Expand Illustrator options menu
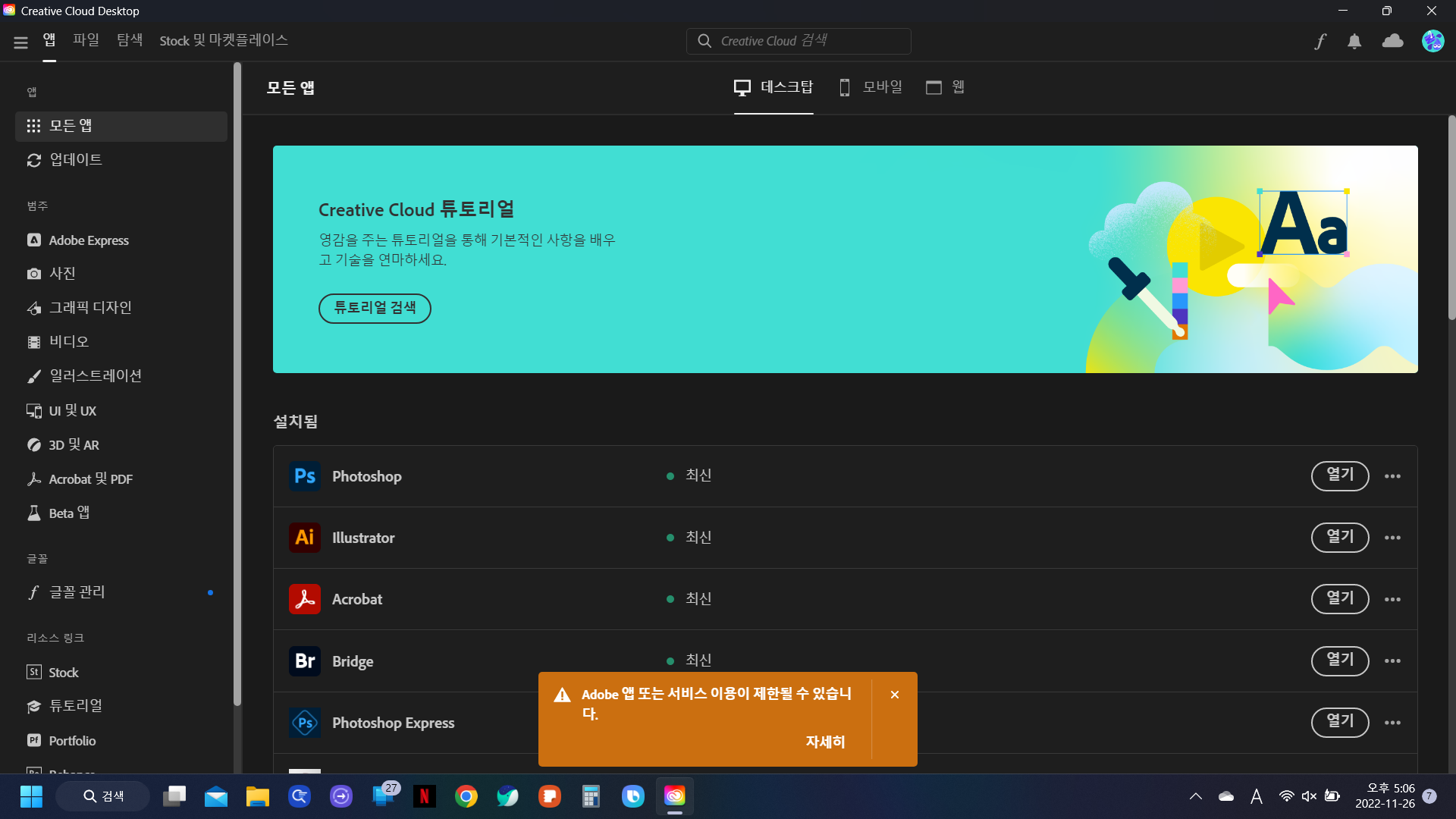This screenshot has width=1456, height=819. pos(1393,537)
